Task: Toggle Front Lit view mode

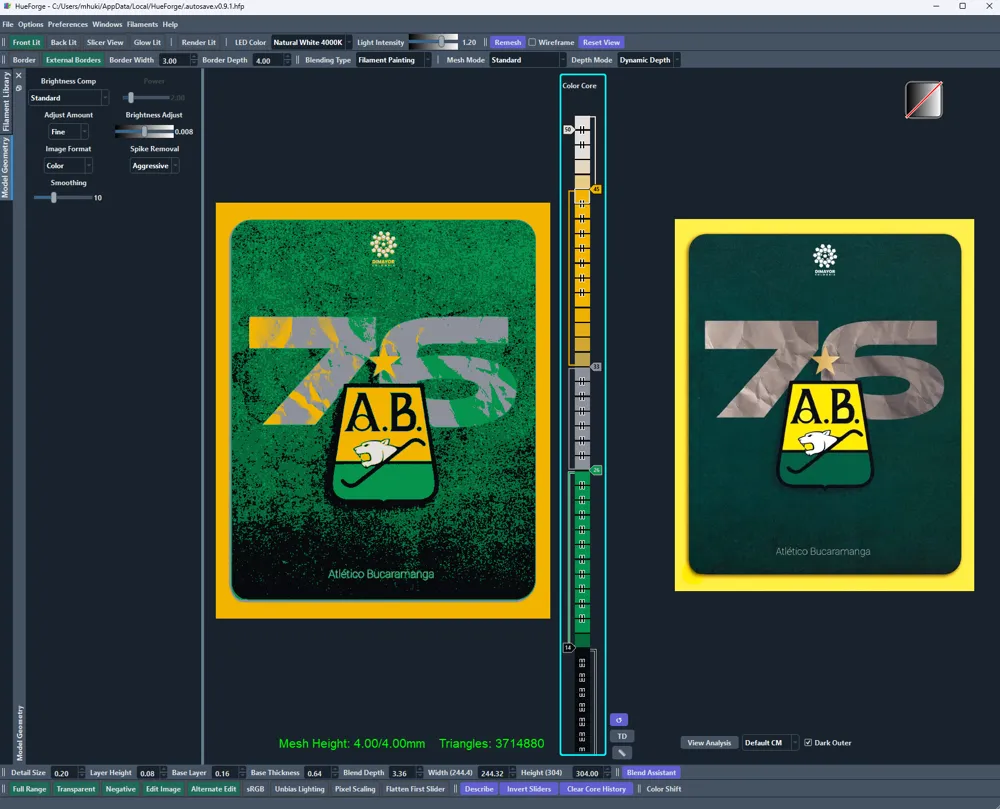Action: (26, 42)
